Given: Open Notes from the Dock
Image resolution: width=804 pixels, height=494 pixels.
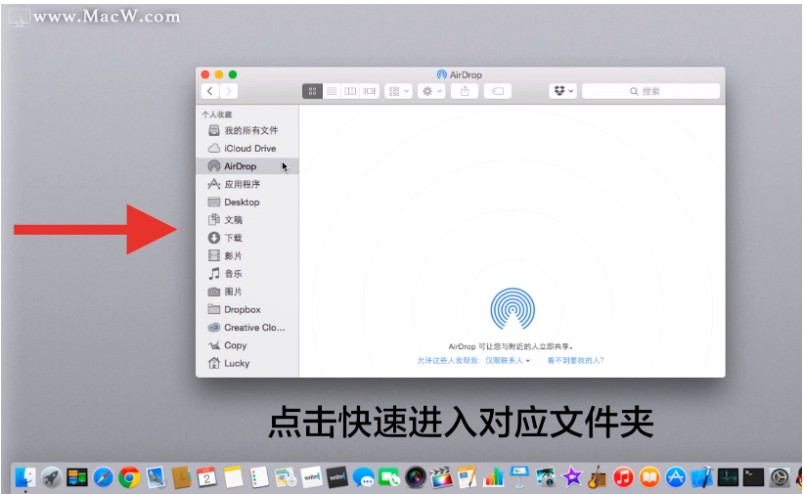Looking at the screenshot, I should (x=233, y=478).
